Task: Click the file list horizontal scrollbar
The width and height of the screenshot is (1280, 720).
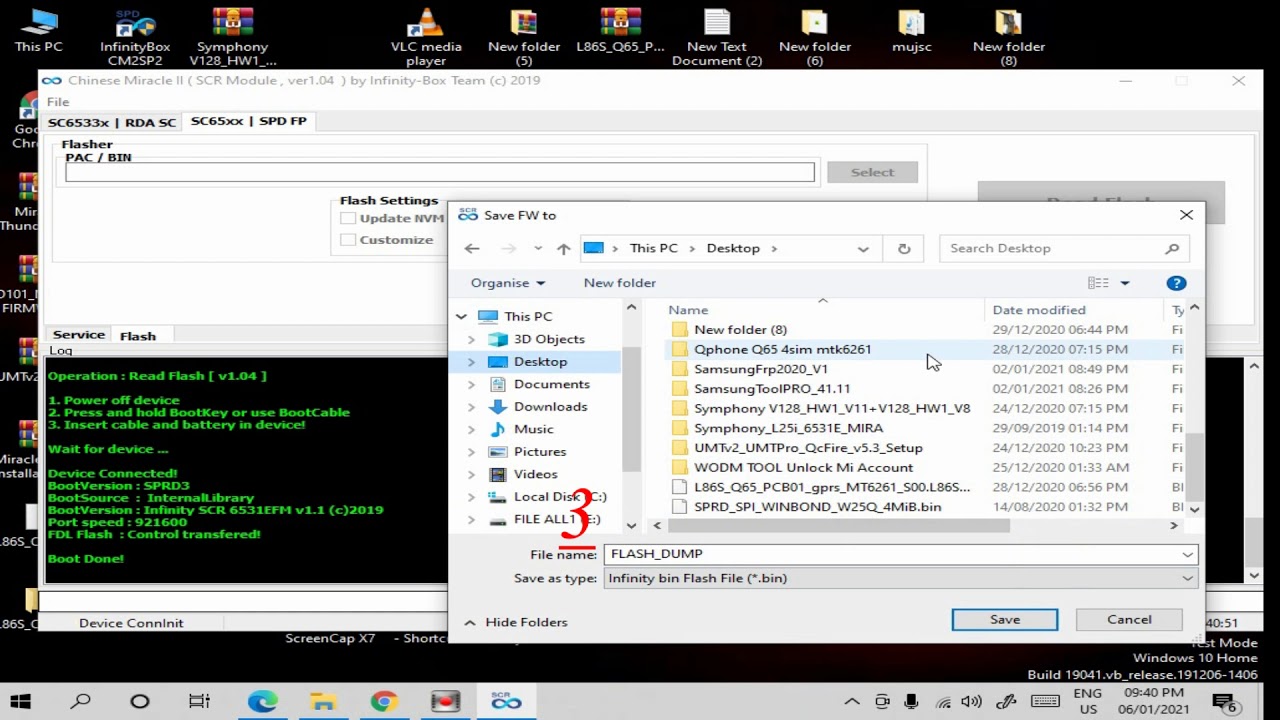Action: [x=840, y=525]
